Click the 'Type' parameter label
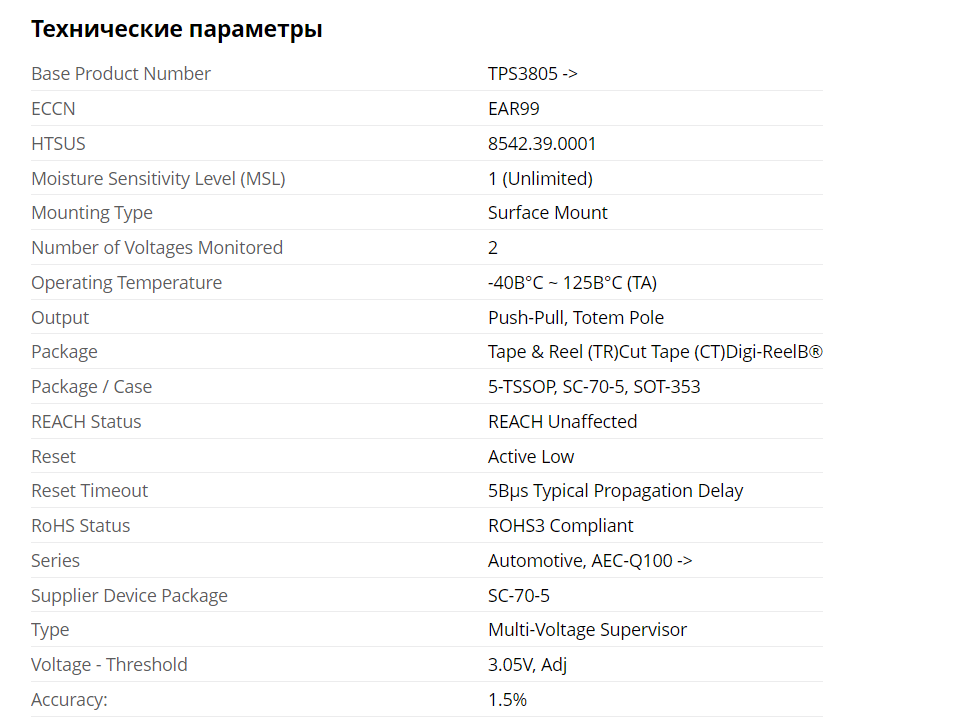This screenshot has width=964, height=719. coord(50,630)
